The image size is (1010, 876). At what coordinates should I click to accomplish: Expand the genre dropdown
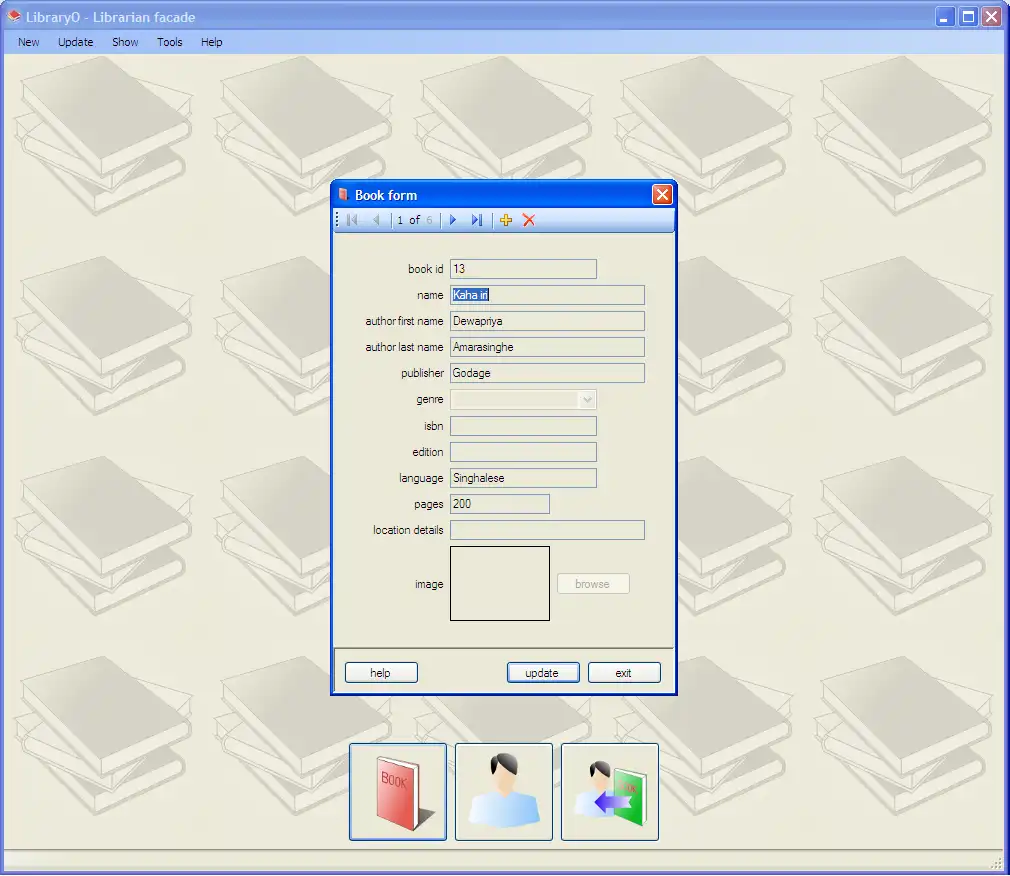coord(587,400)
